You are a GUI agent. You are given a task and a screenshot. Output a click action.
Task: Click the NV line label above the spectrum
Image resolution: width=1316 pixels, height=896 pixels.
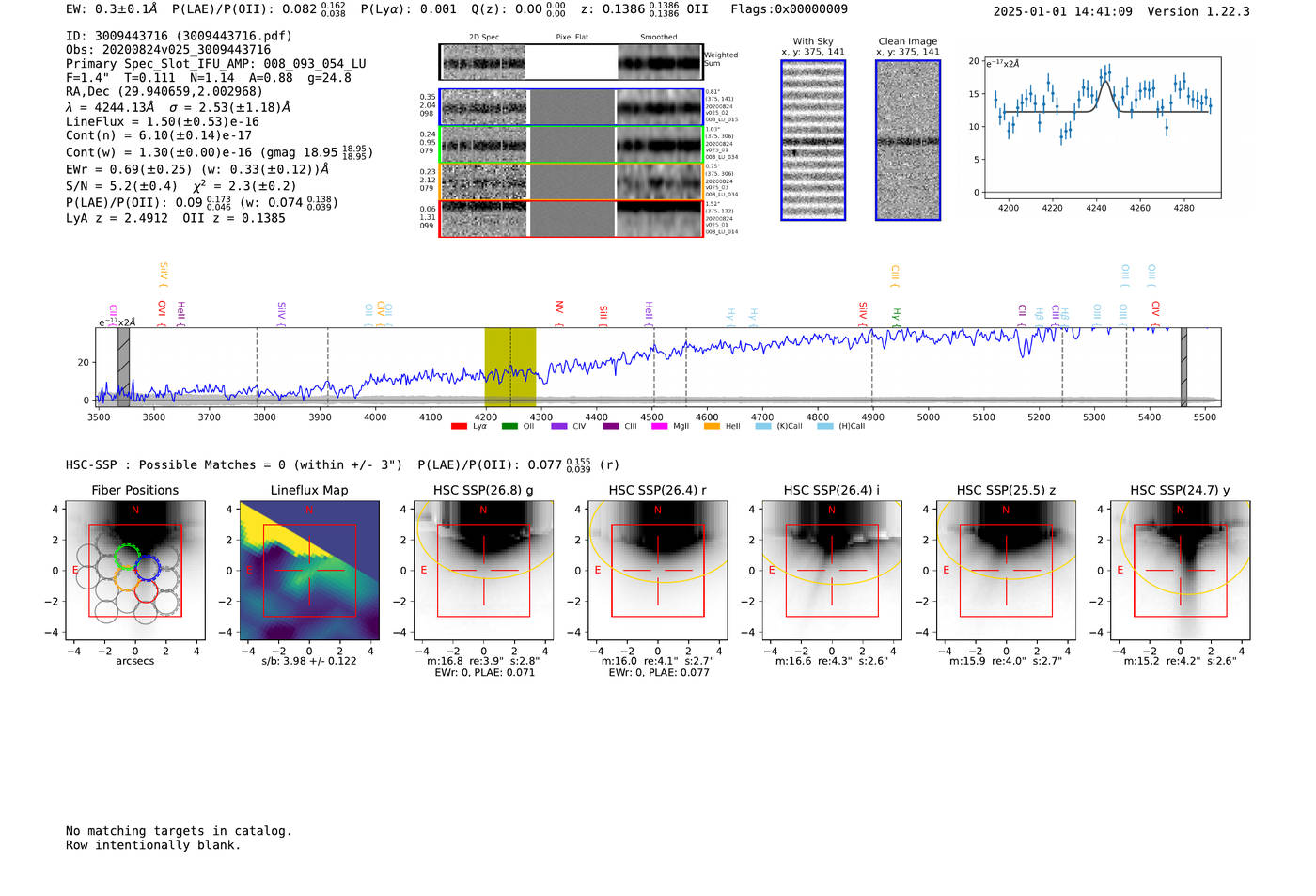click(559, 313)
